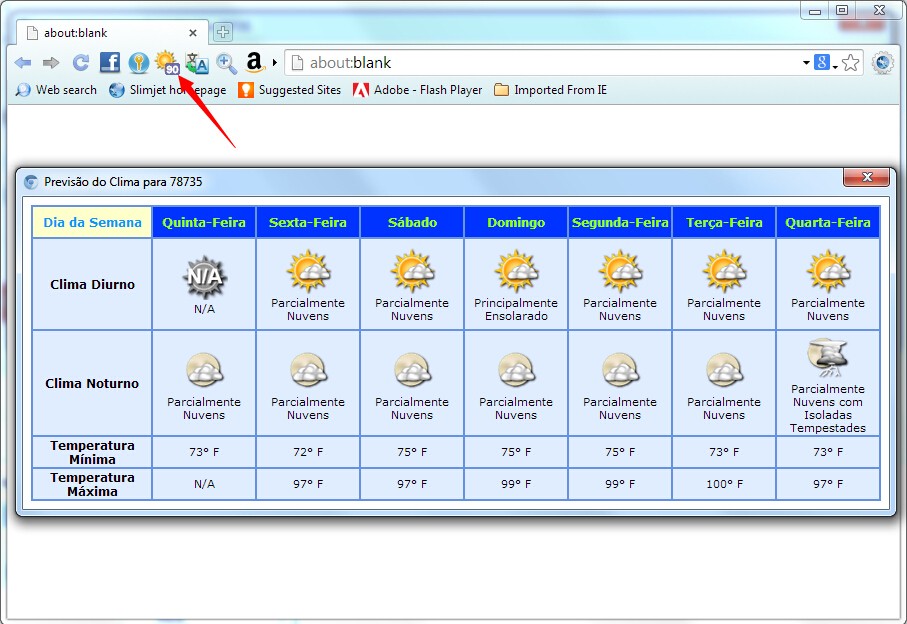Click the dialog title bar browser icon
The height and width of the screenshot is (624, 907).
coord(31,182)
